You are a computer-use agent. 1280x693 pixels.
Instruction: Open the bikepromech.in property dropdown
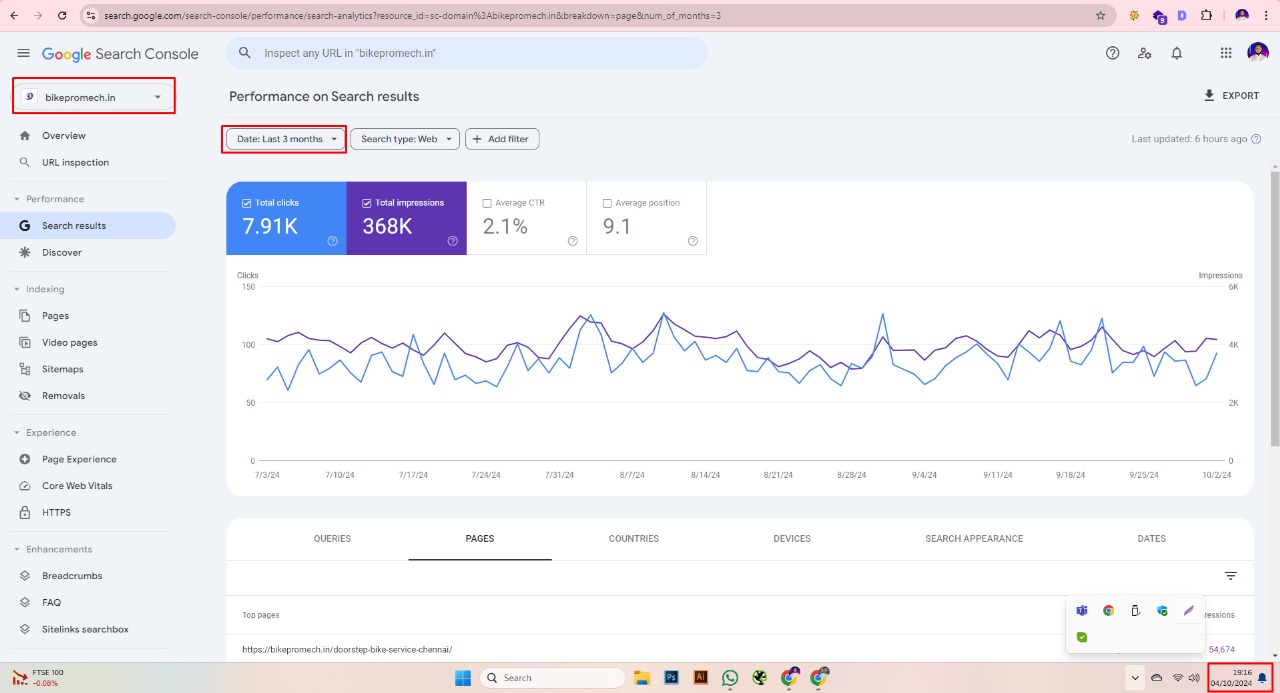(94, 97)
